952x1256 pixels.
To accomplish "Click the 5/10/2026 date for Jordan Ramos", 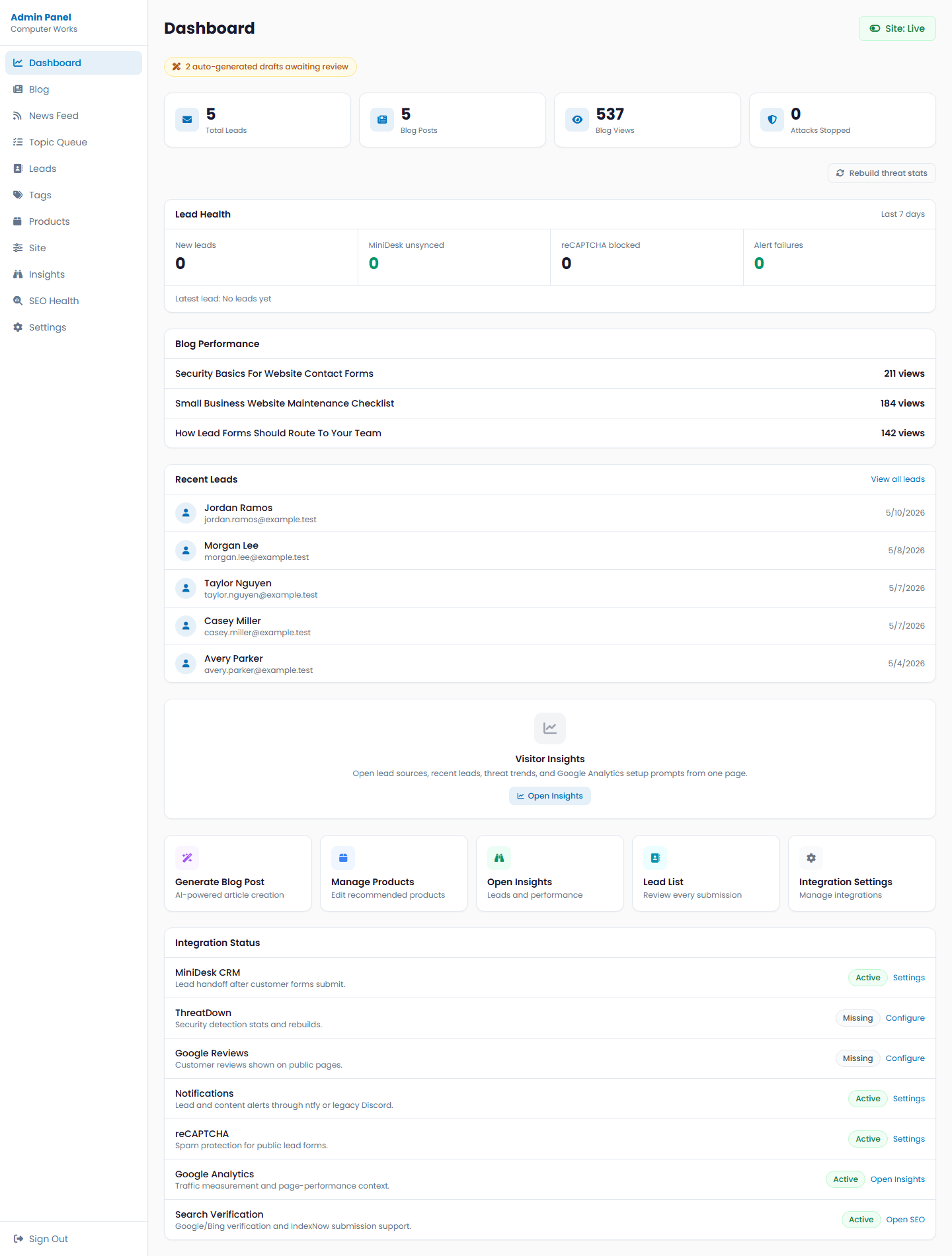I will pyautogui.click(x=905, y=513).
